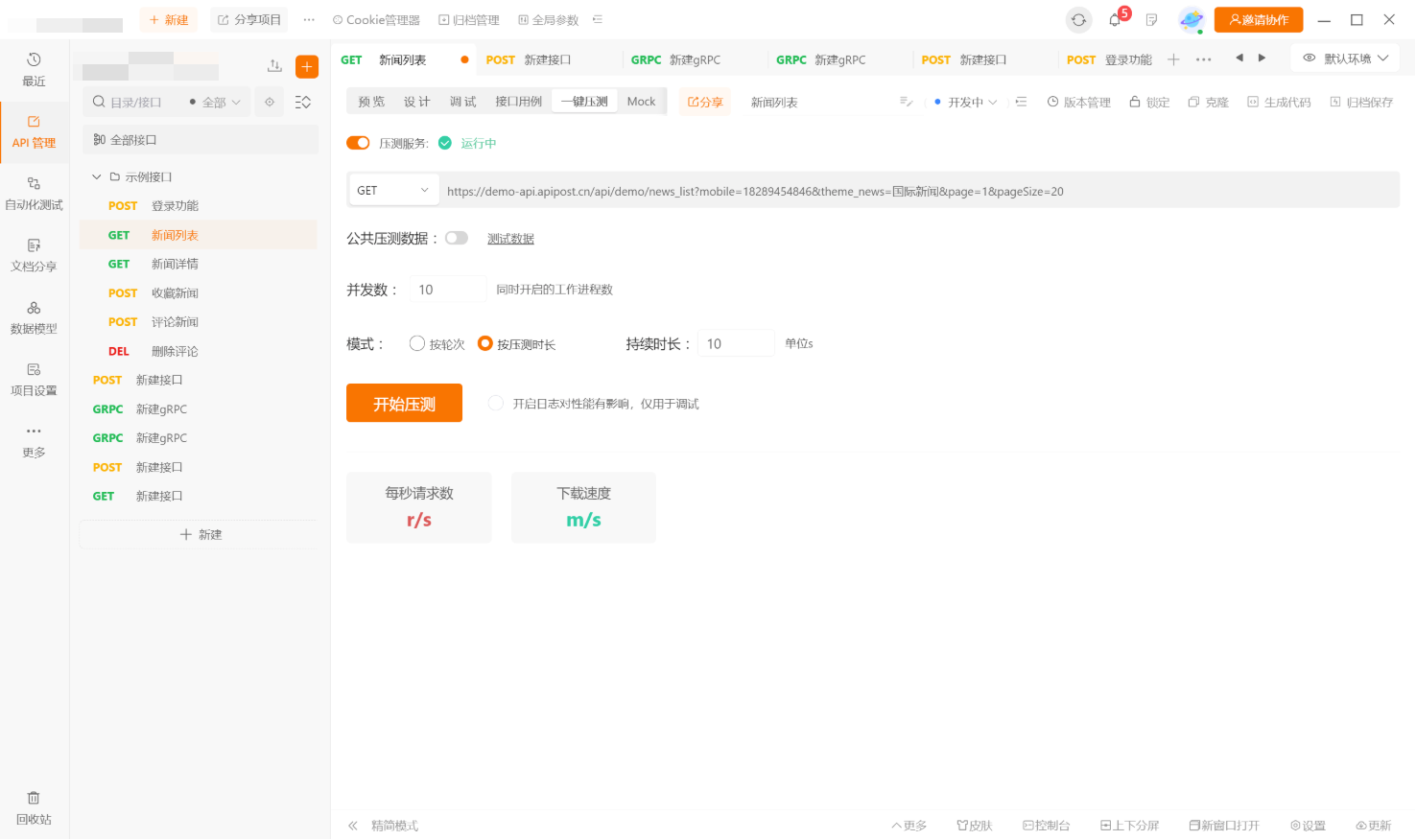Enable the 开启日志 logging option
This screenshot has width=1416, height=840.
click(496, 404)
